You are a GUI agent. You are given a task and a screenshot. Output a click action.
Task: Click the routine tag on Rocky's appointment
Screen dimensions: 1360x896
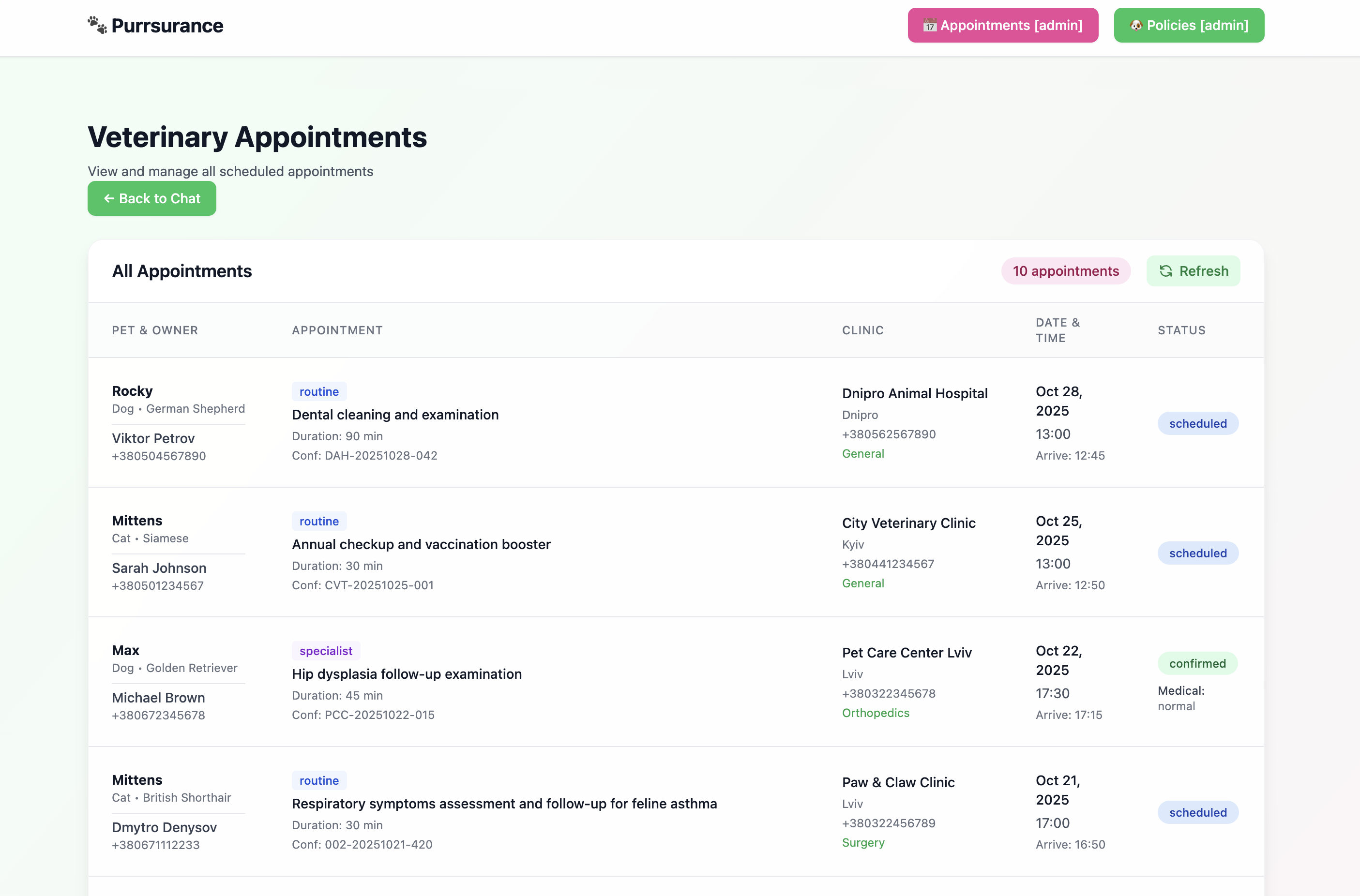(x=319, y=391)
